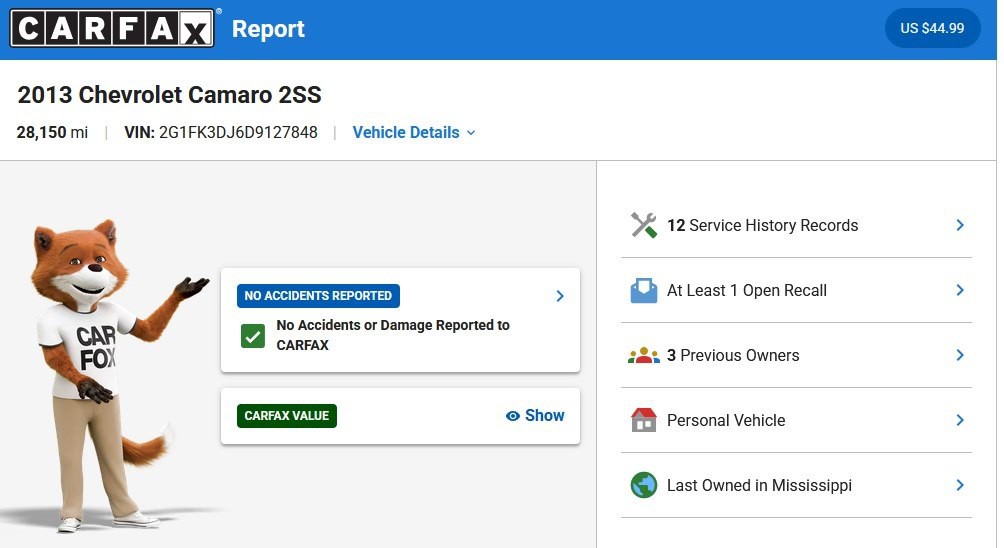
Task: Click the Report heading in the header
Action: click(x=268, y=29)
